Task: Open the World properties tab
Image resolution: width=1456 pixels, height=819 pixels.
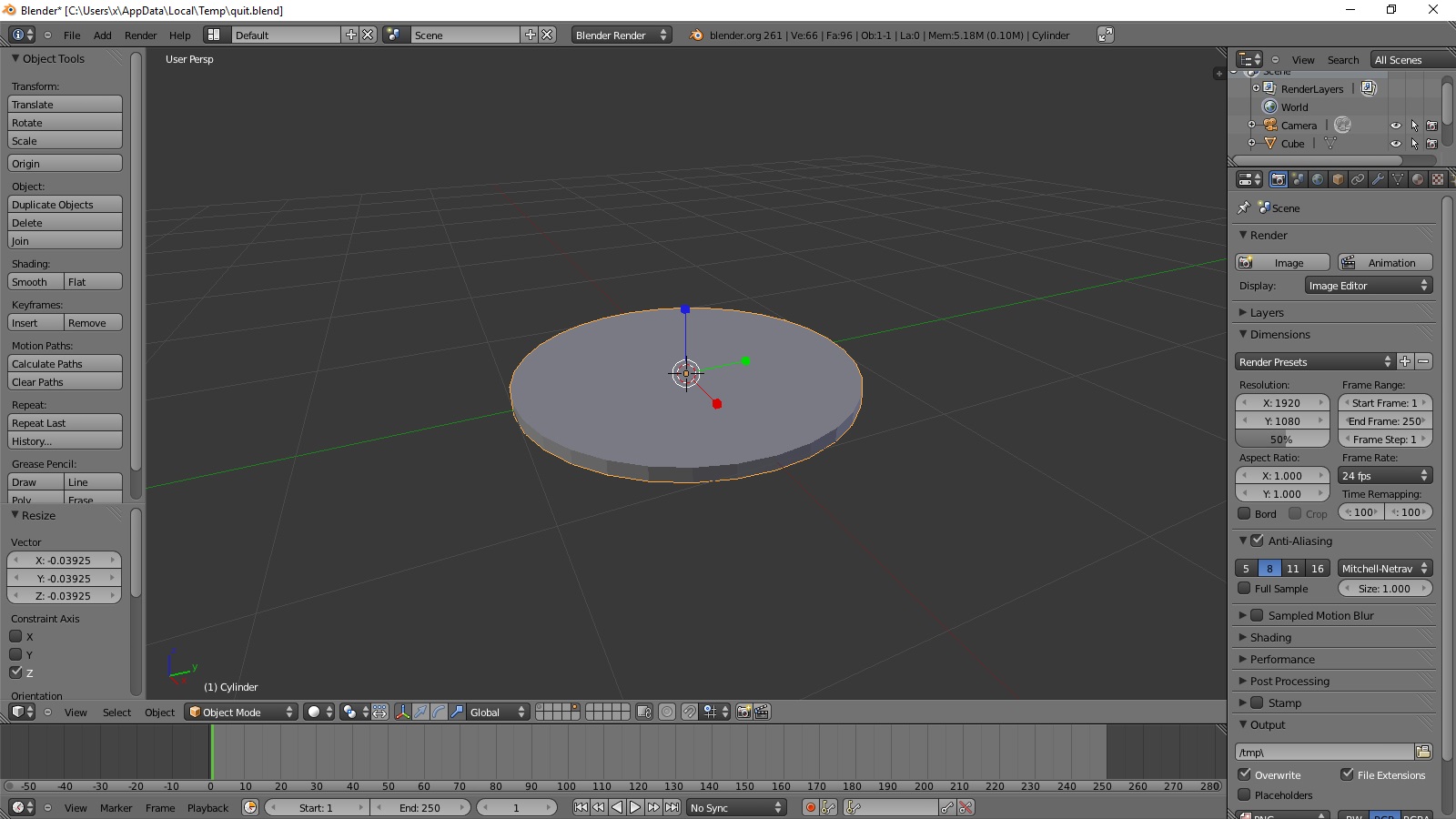Action: [1318, 179]
